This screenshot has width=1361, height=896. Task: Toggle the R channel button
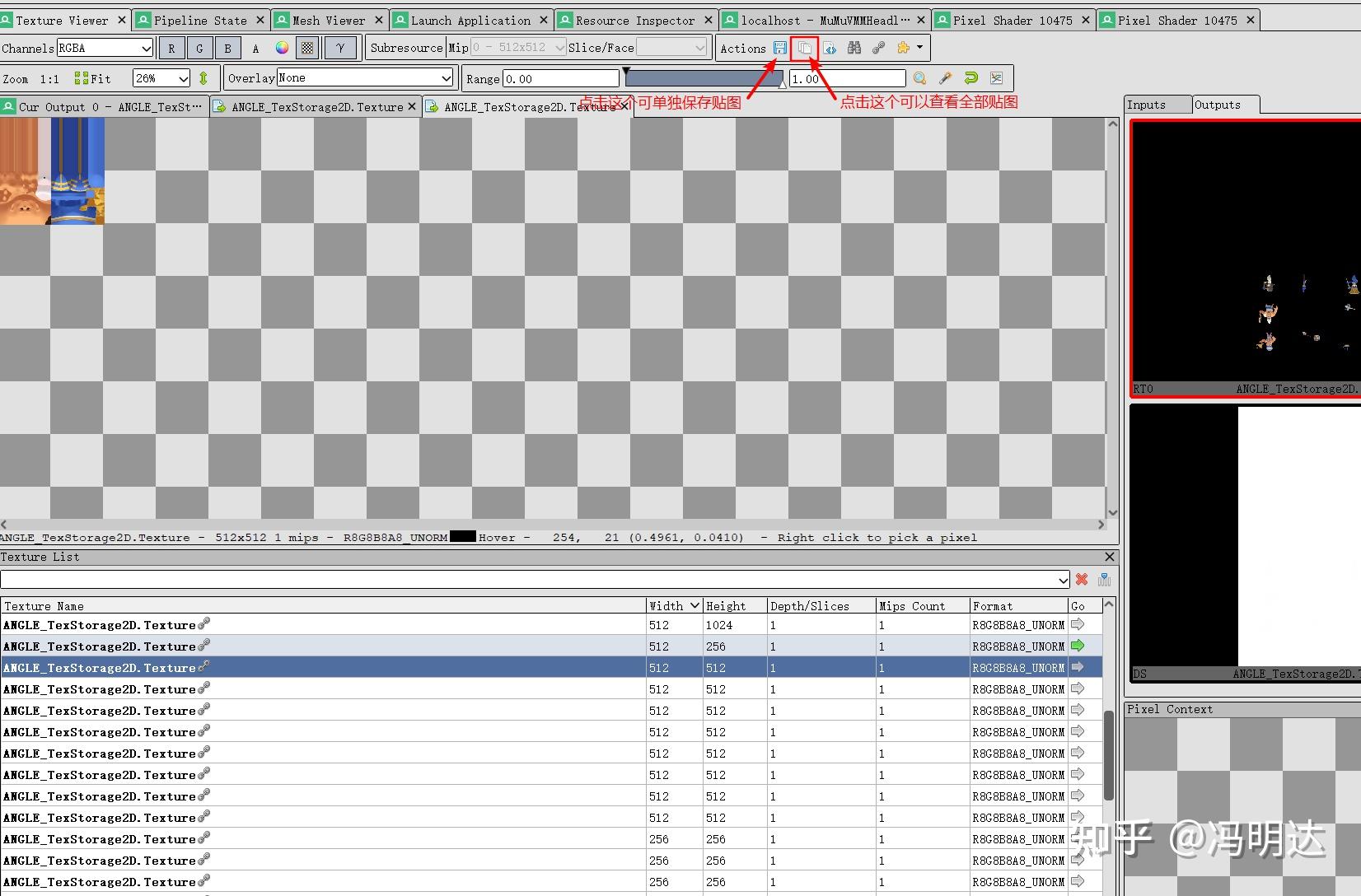point(171,48)
